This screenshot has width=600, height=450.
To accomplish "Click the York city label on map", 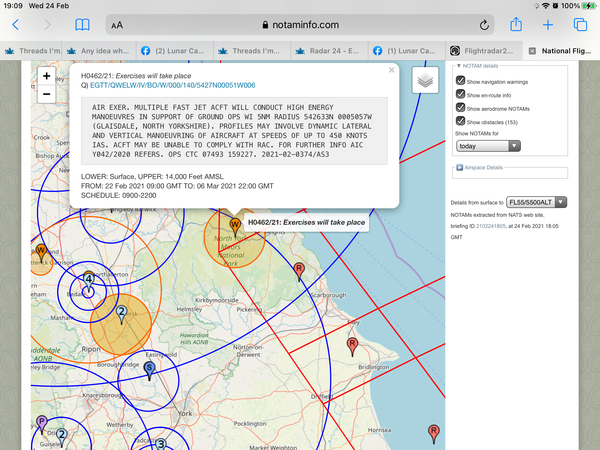I will (x=185, y=413).
